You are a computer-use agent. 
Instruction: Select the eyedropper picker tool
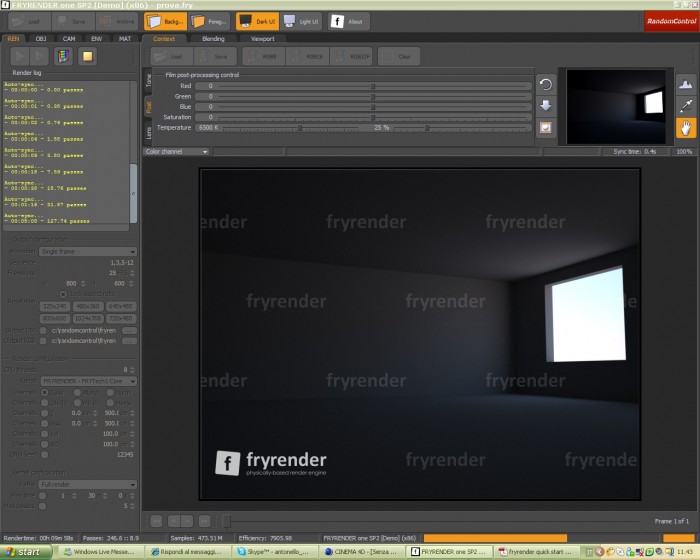686,106
